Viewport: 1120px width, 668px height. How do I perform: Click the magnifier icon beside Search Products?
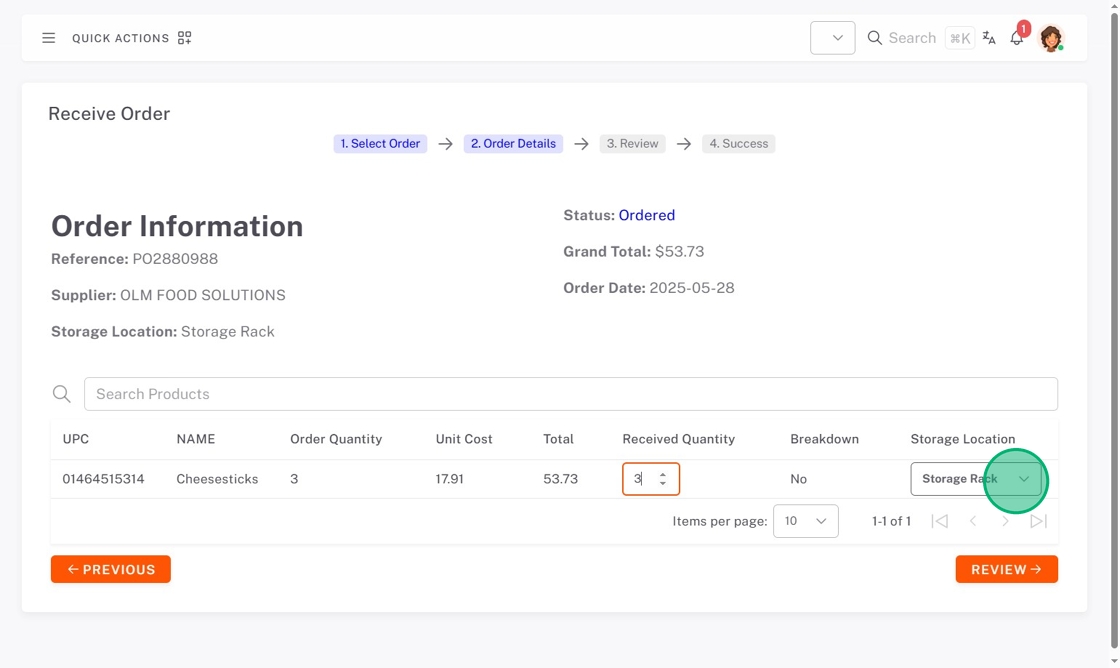(62, 394)
